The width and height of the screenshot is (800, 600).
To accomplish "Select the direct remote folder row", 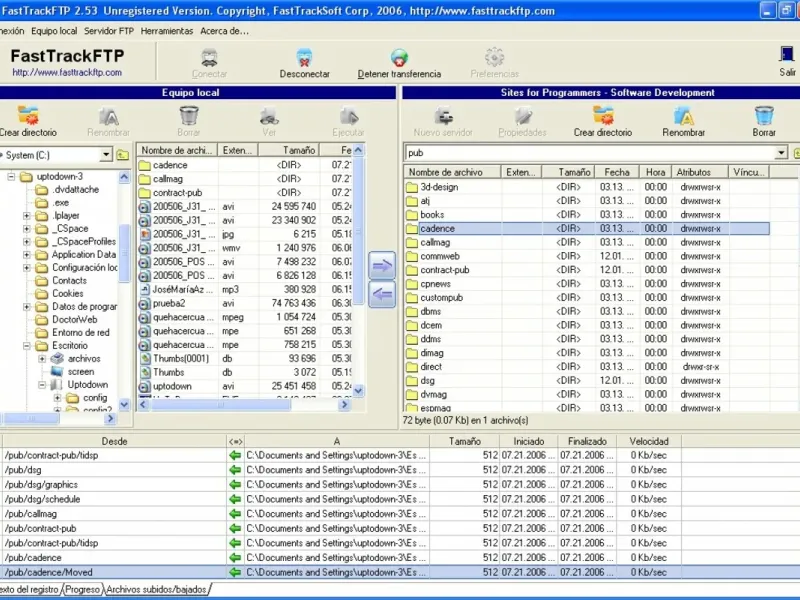I will click(x=587, y=367).
